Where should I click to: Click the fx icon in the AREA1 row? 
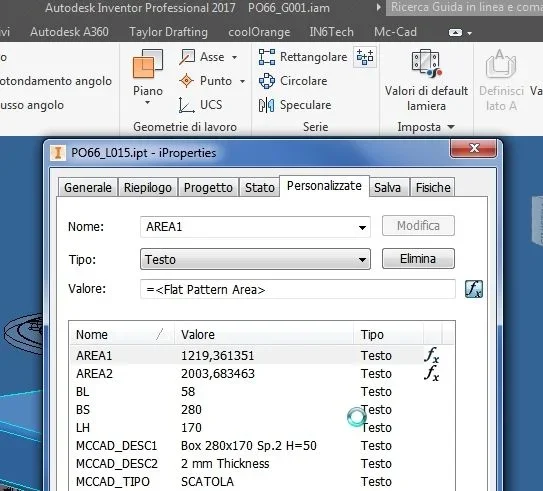(x=431, y=355)
